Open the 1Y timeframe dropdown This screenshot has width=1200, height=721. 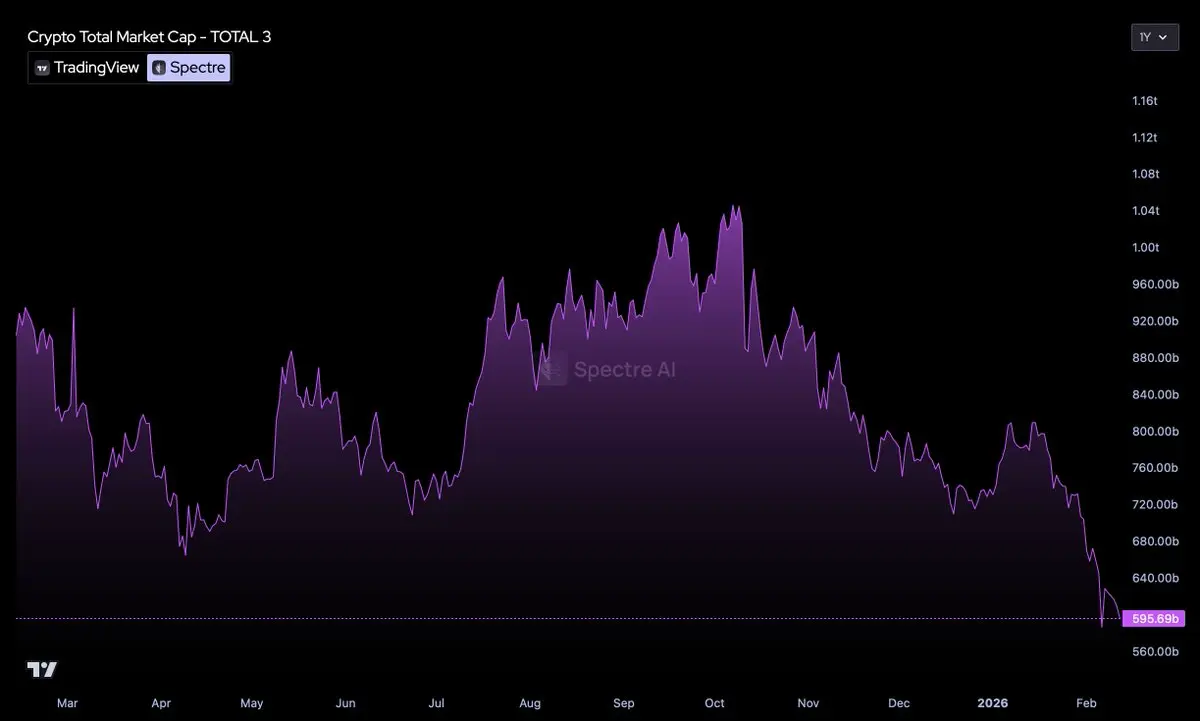click(1155, 37)
